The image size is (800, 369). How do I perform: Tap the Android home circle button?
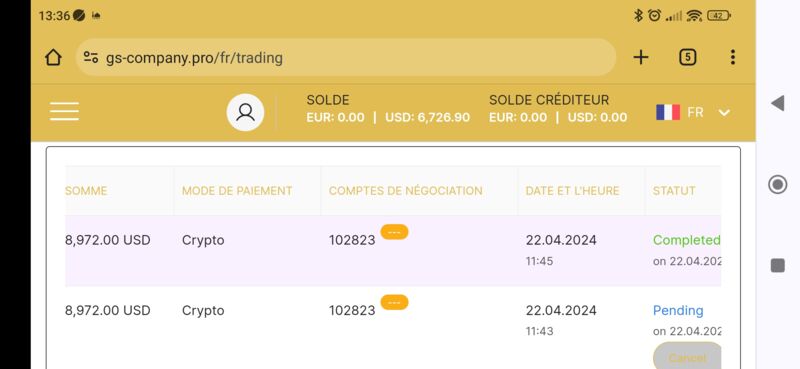coord(778,184)
